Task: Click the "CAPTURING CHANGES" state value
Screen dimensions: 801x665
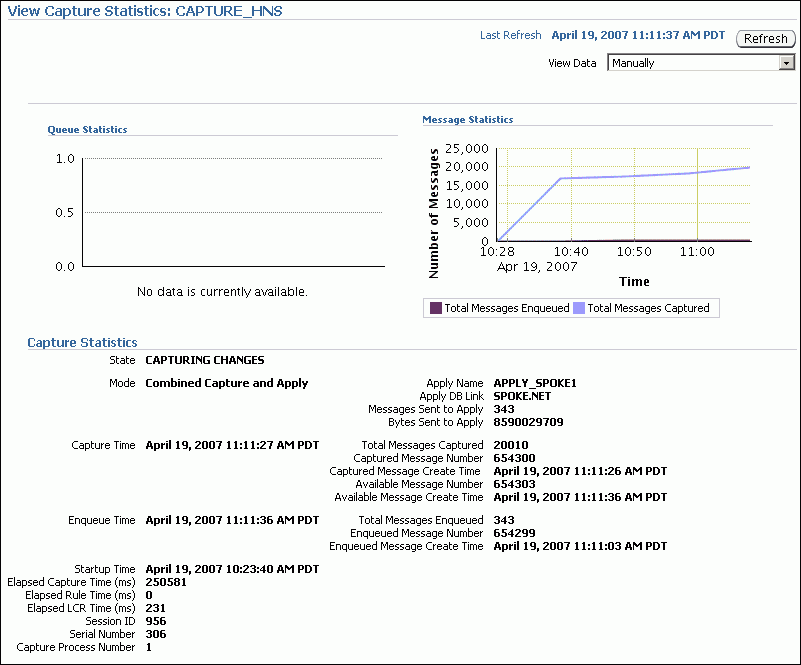Action: click(204, 360)
